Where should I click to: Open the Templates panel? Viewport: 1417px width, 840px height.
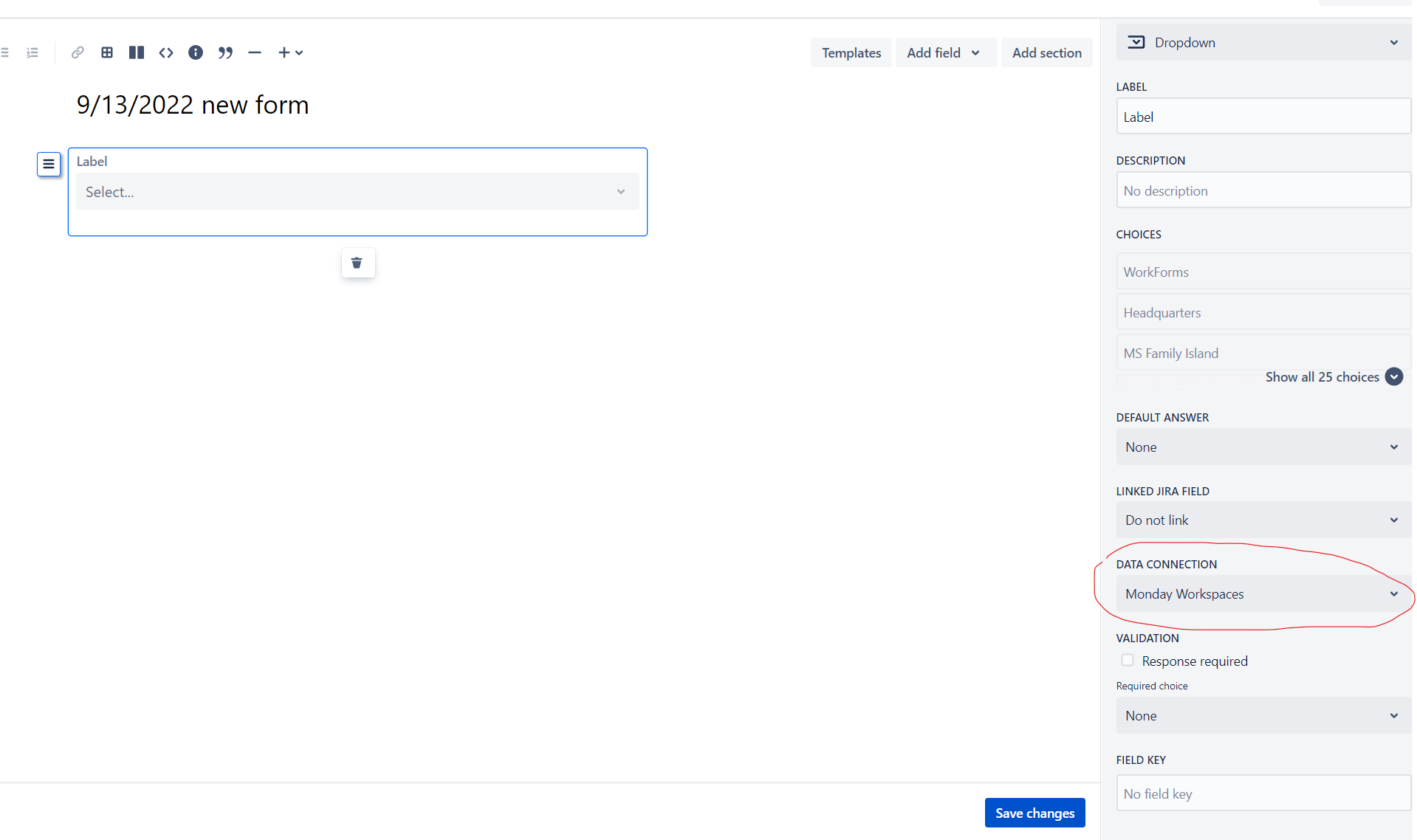coord(851,52)
